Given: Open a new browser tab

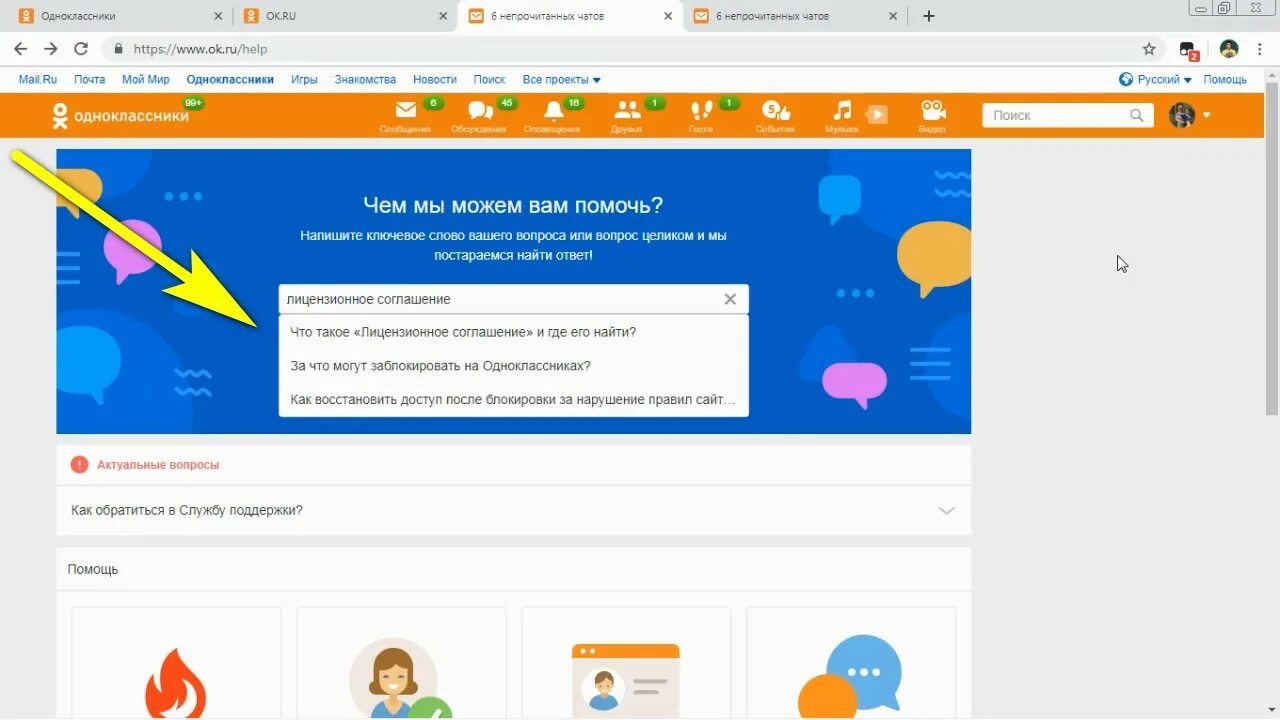Looking at the screenshot, I should (x=928, y=16).
